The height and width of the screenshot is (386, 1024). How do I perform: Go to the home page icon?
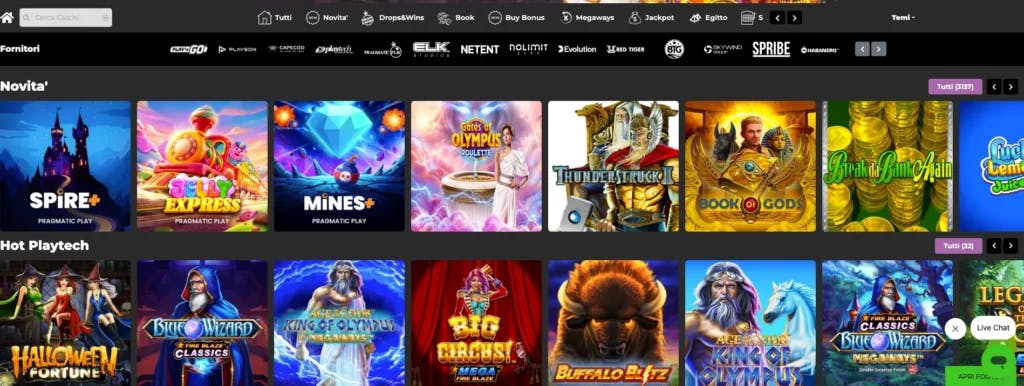(7, 18)
